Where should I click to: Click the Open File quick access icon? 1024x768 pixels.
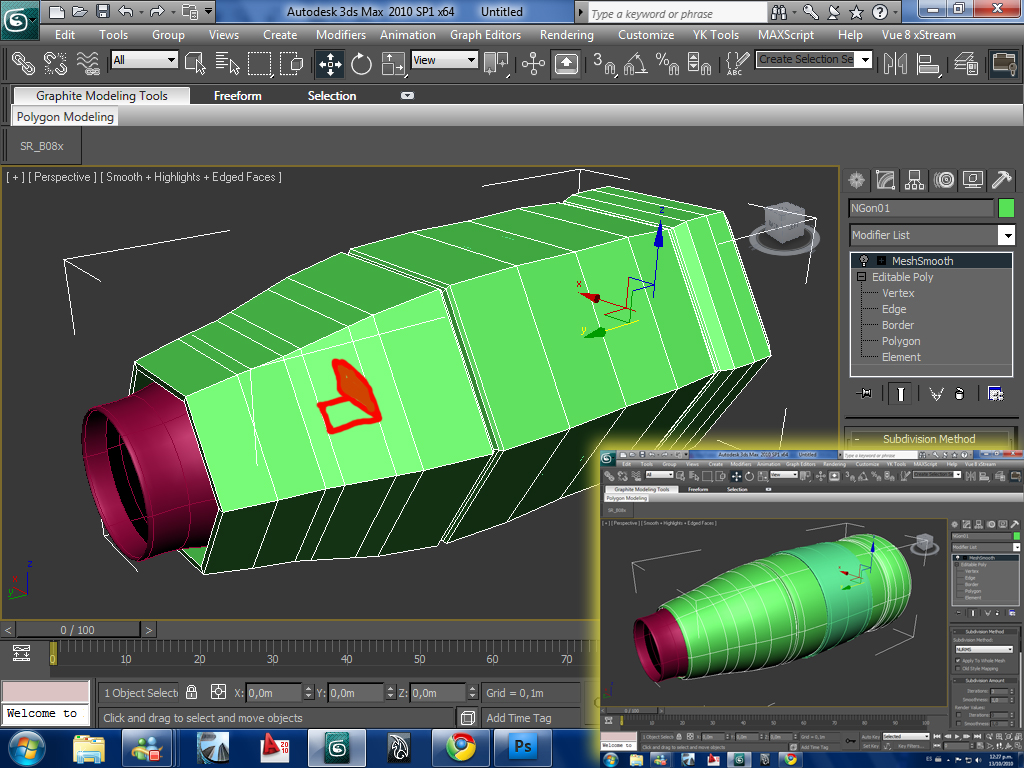pos(80,11)
